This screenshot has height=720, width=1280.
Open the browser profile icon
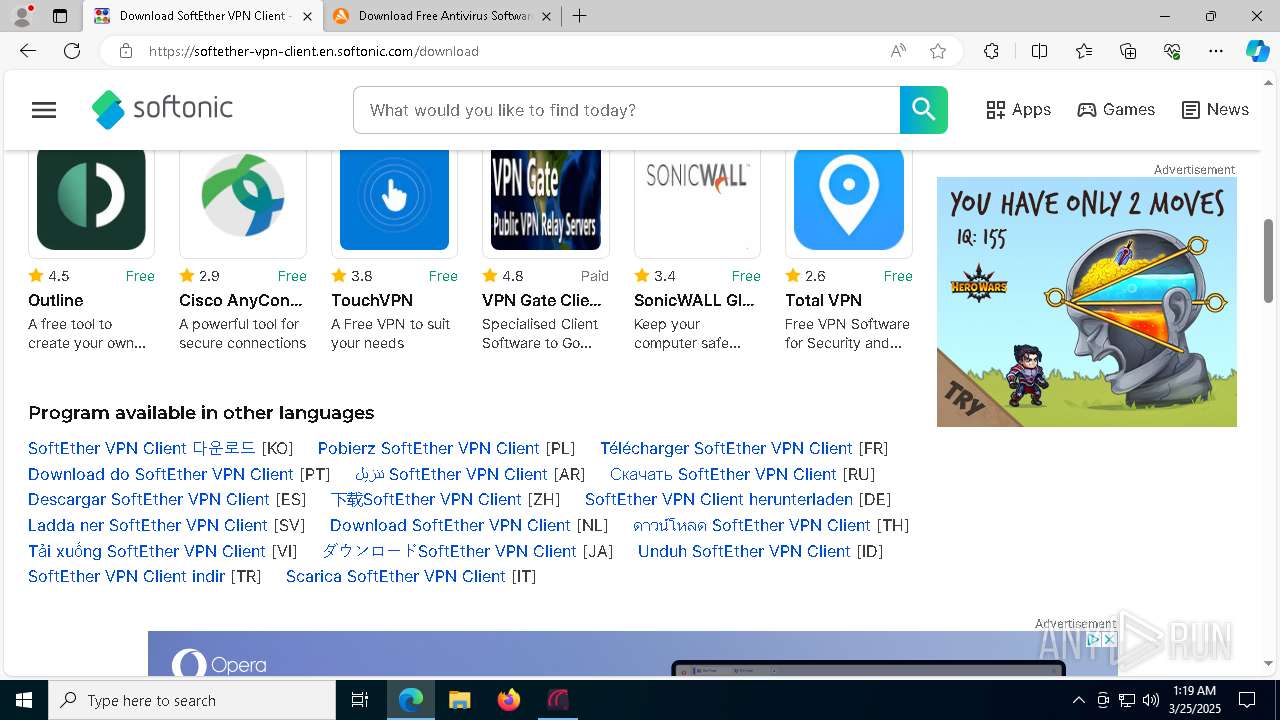coord(22,16)
